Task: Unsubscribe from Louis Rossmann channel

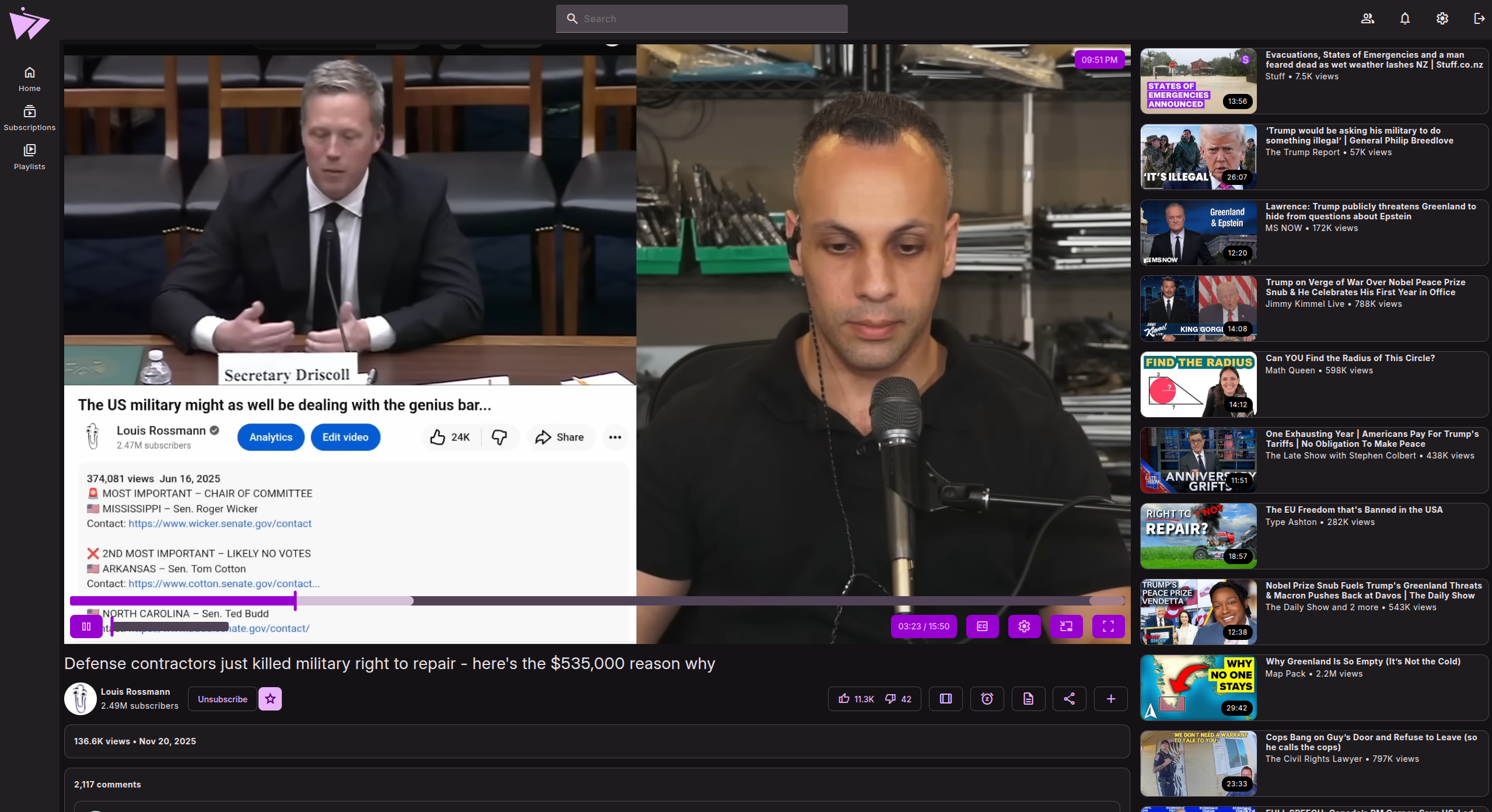Action: (222, 699)
